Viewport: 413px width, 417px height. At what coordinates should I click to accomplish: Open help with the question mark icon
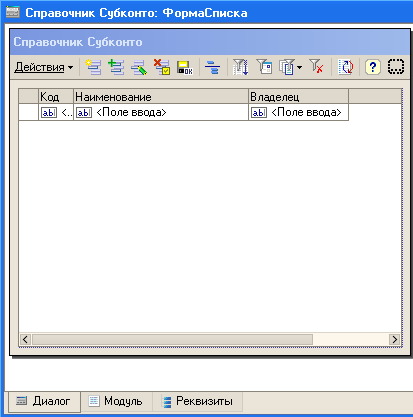pos(373,67)
